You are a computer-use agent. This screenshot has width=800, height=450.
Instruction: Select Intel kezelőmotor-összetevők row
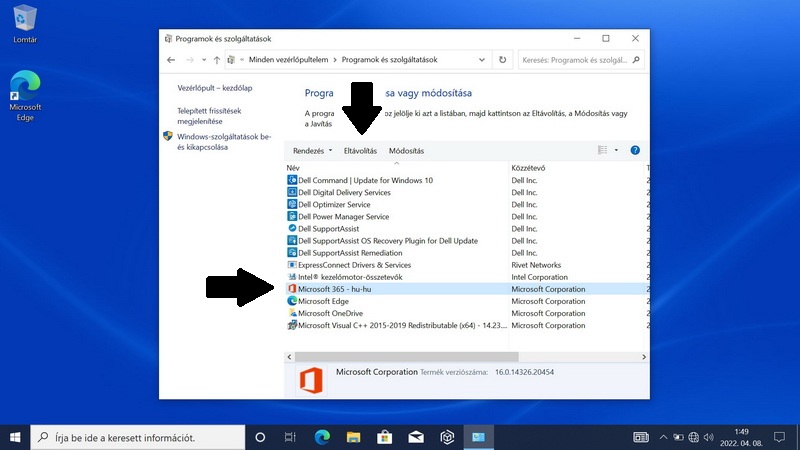pos(467,277)
